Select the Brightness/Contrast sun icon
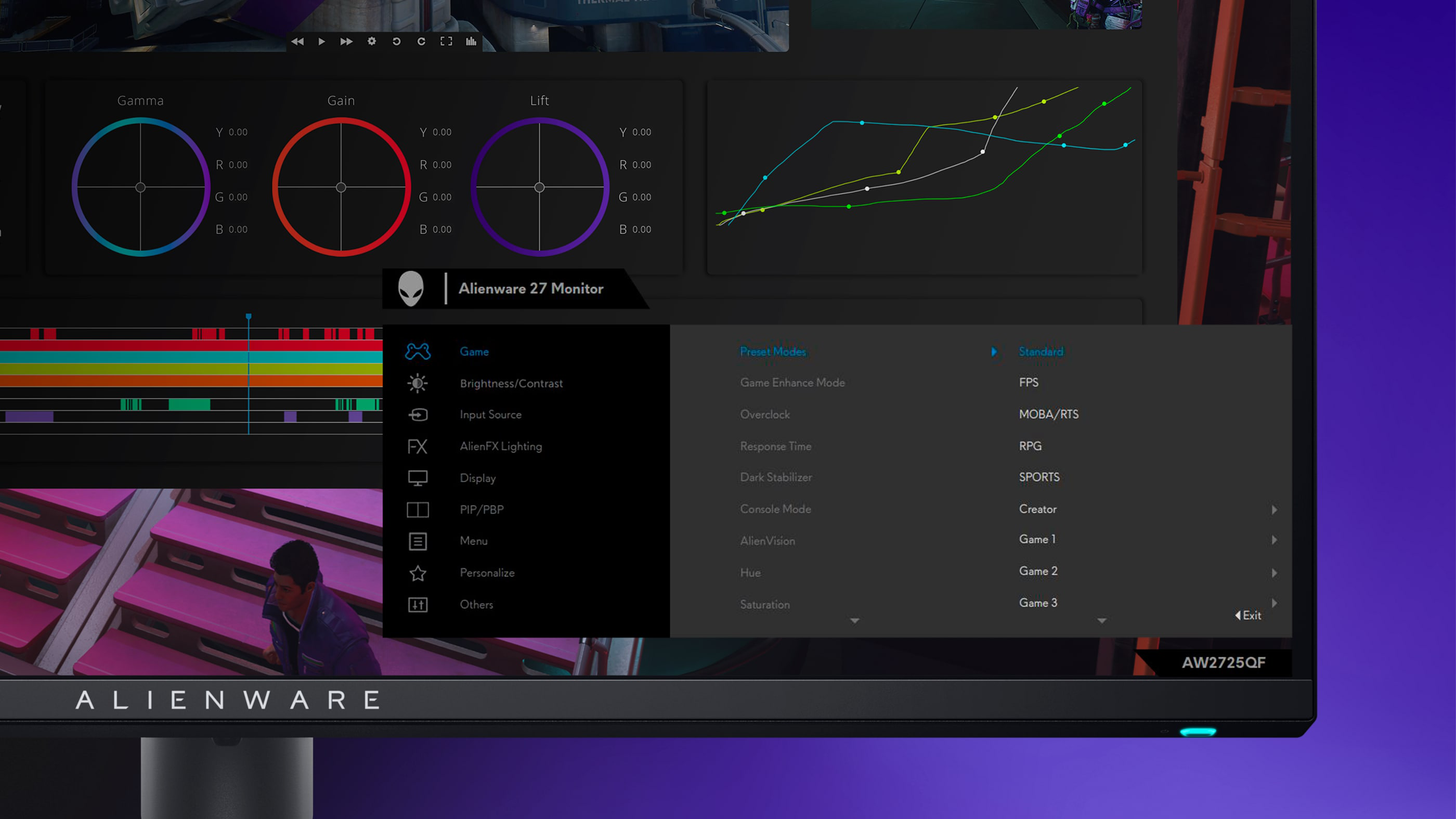 point(418,383)
